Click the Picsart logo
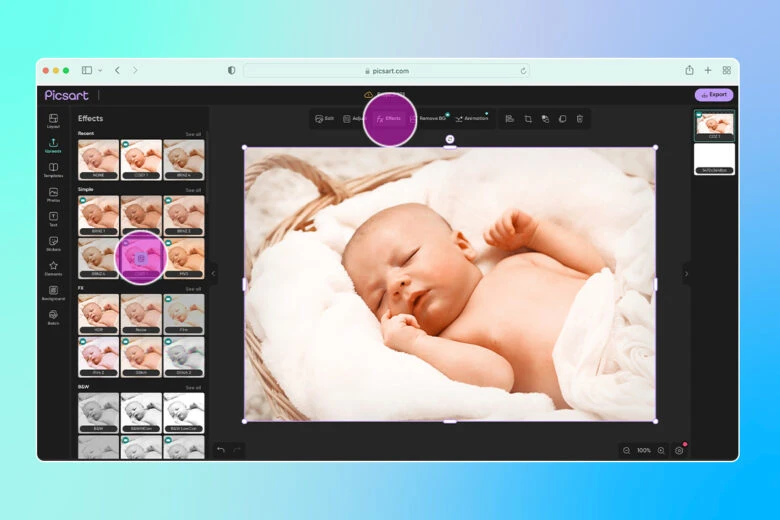 pyautogui.click(x=66, y=95)
